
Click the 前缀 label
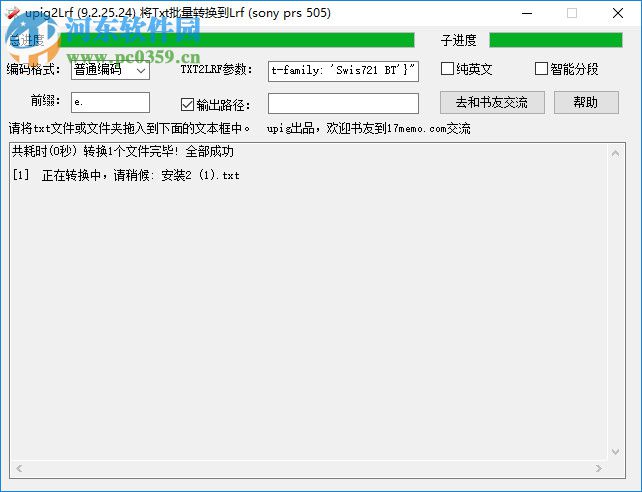tap(46, 100)
